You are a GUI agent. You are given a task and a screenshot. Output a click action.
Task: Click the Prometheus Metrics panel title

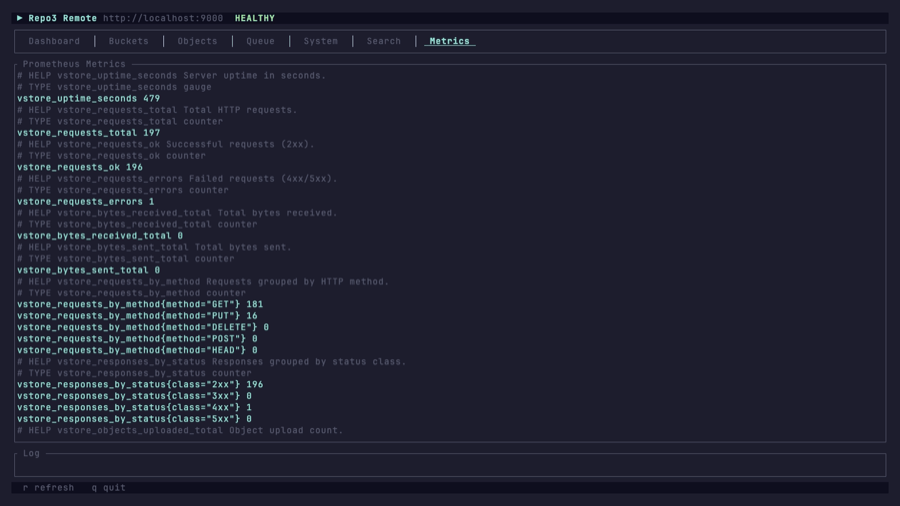pyautogui.click(x=74, y=64)
